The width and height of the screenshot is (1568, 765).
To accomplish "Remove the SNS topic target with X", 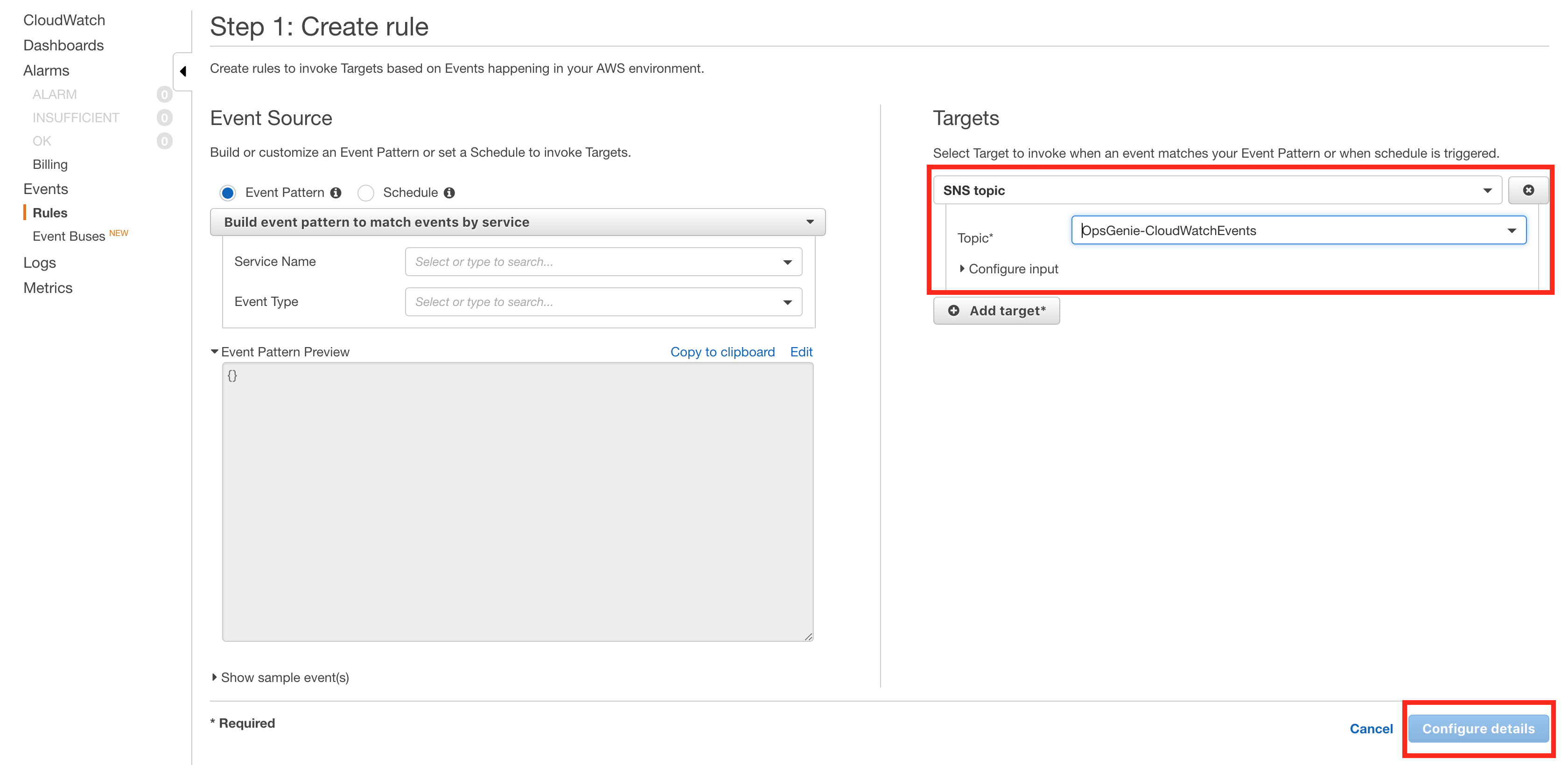I will tap(1528, 190).
